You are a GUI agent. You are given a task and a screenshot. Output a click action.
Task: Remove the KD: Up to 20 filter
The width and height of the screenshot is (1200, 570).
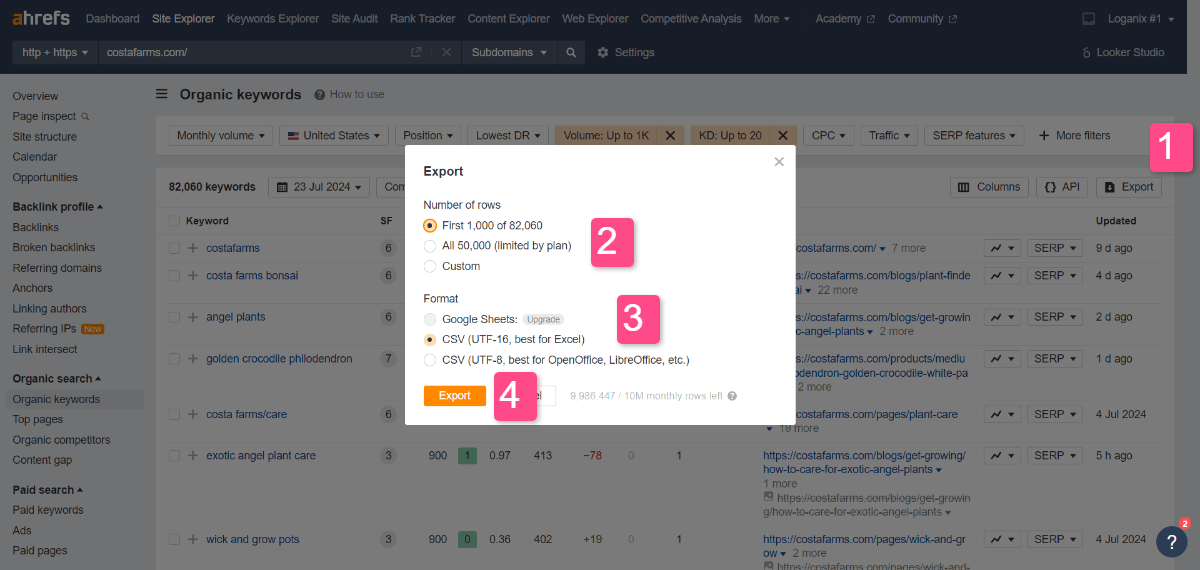point(783,135)
